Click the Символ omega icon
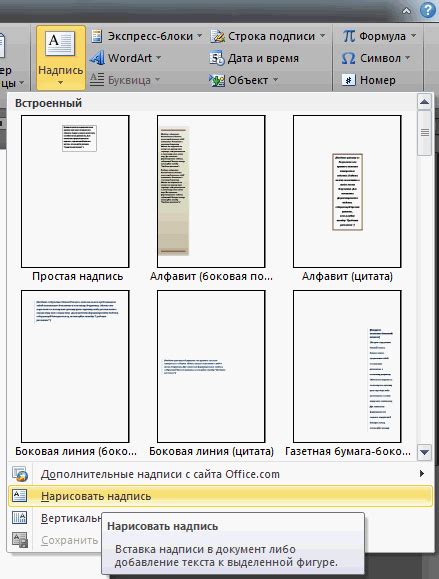439x579 pixels. click(x=348, y=58)
